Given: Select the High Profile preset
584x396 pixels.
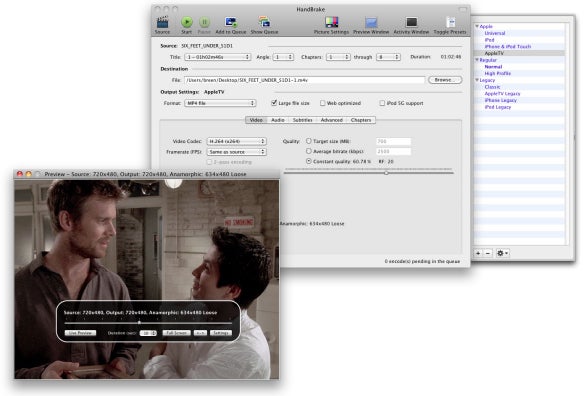Looking at the screenshot, I should (x=498, y=73).
